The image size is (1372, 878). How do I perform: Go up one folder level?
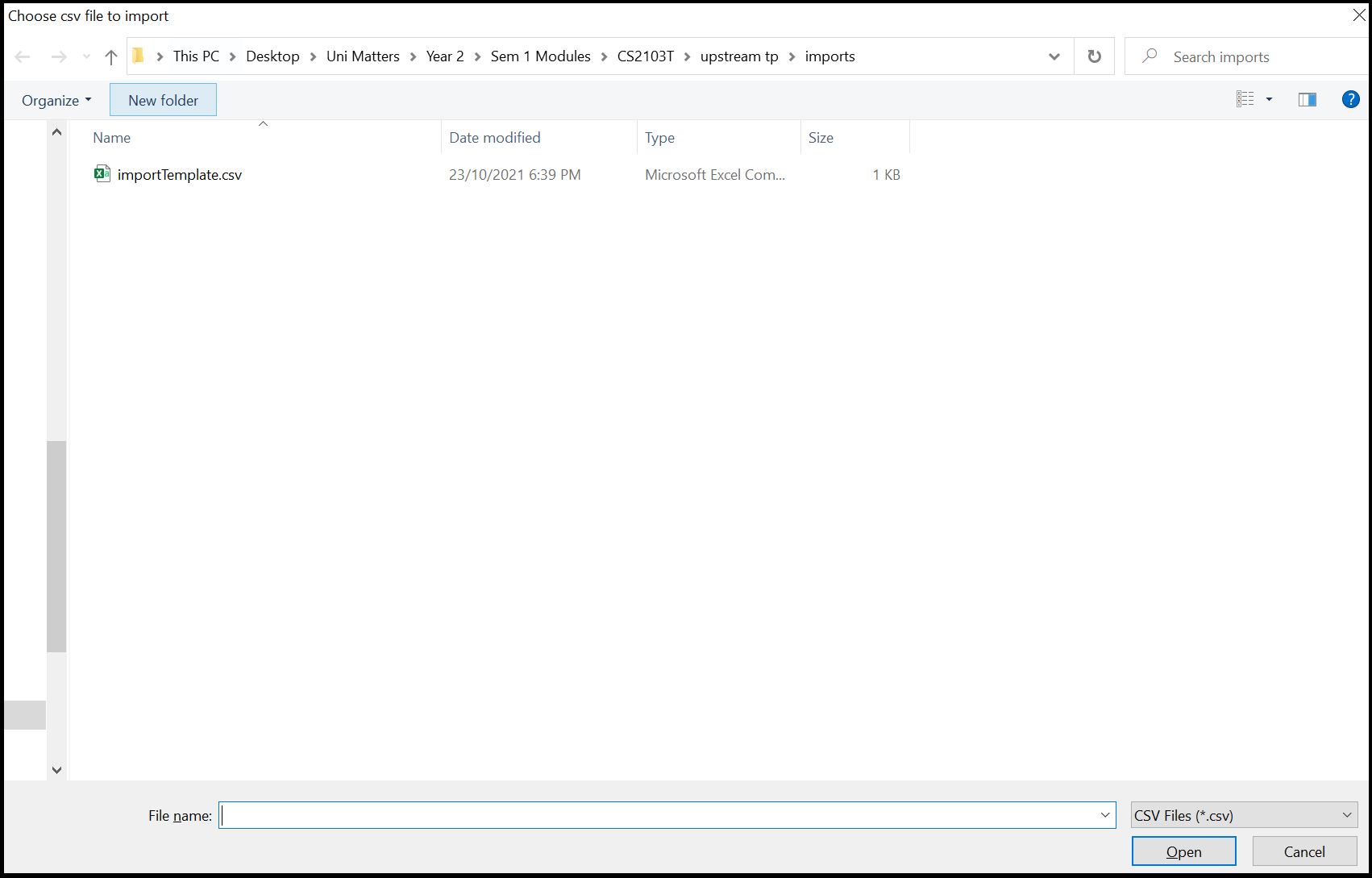point(111,56)
